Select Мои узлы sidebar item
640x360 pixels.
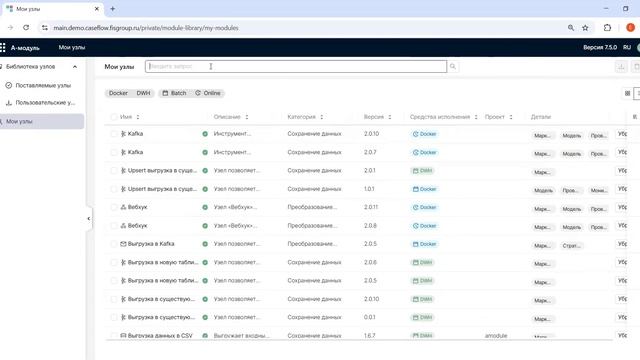42,121
